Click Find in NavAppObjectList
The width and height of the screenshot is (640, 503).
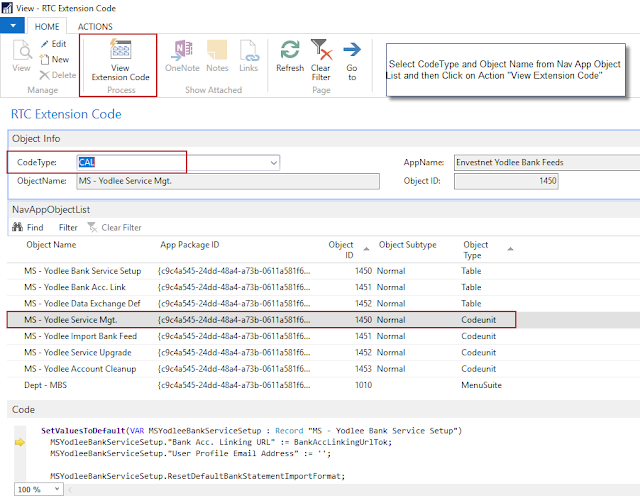click(28, 227)
